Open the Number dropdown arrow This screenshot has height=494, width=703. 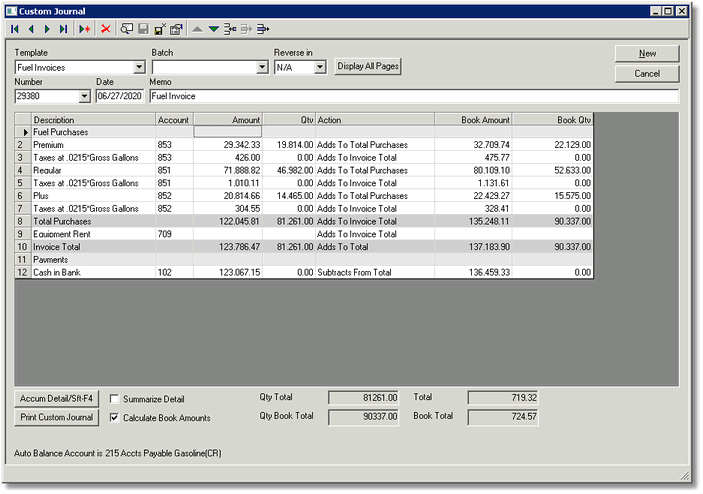(x=84, y=96)
